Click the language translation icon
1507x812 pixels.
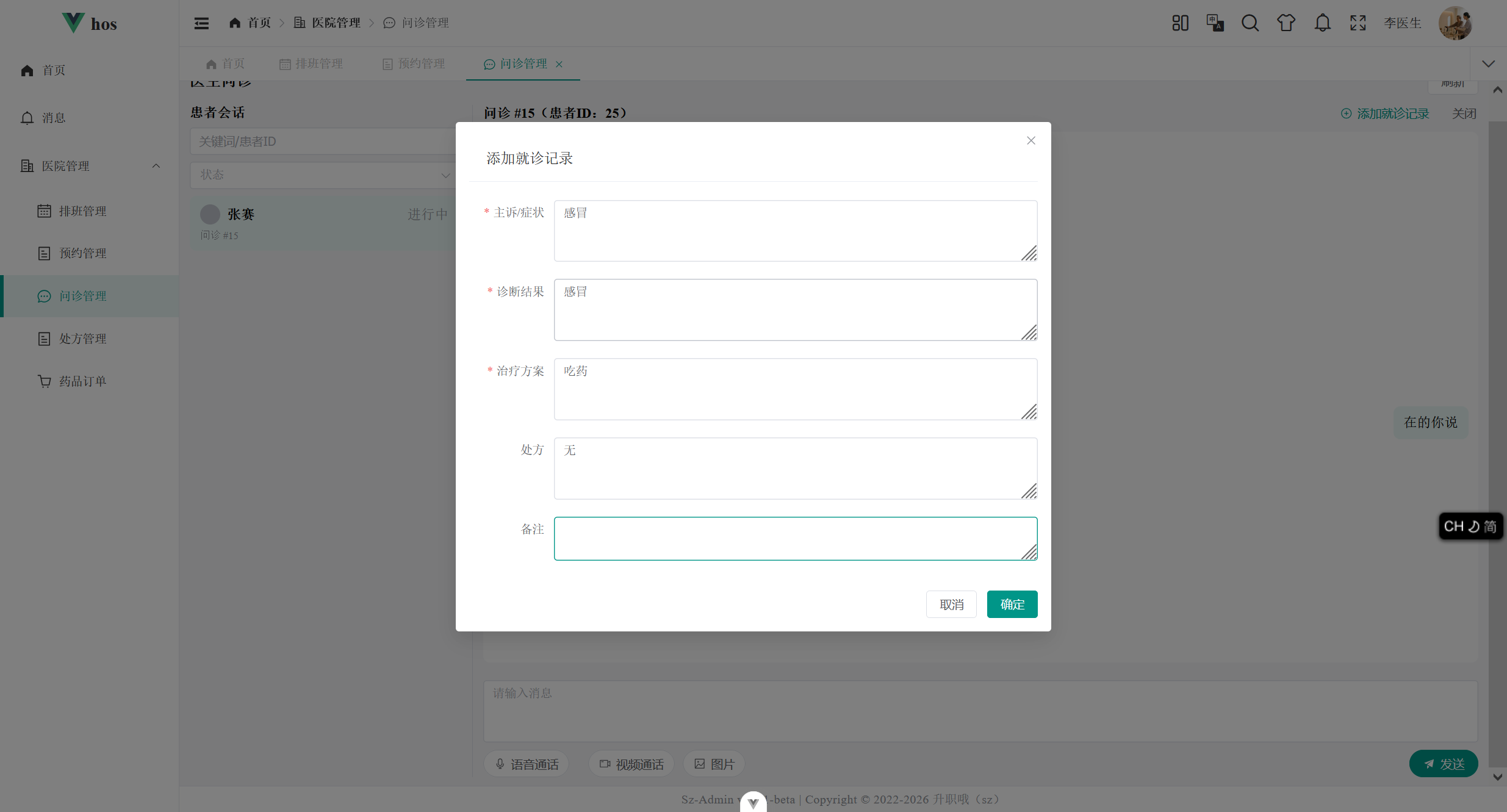pos(1215,23)
